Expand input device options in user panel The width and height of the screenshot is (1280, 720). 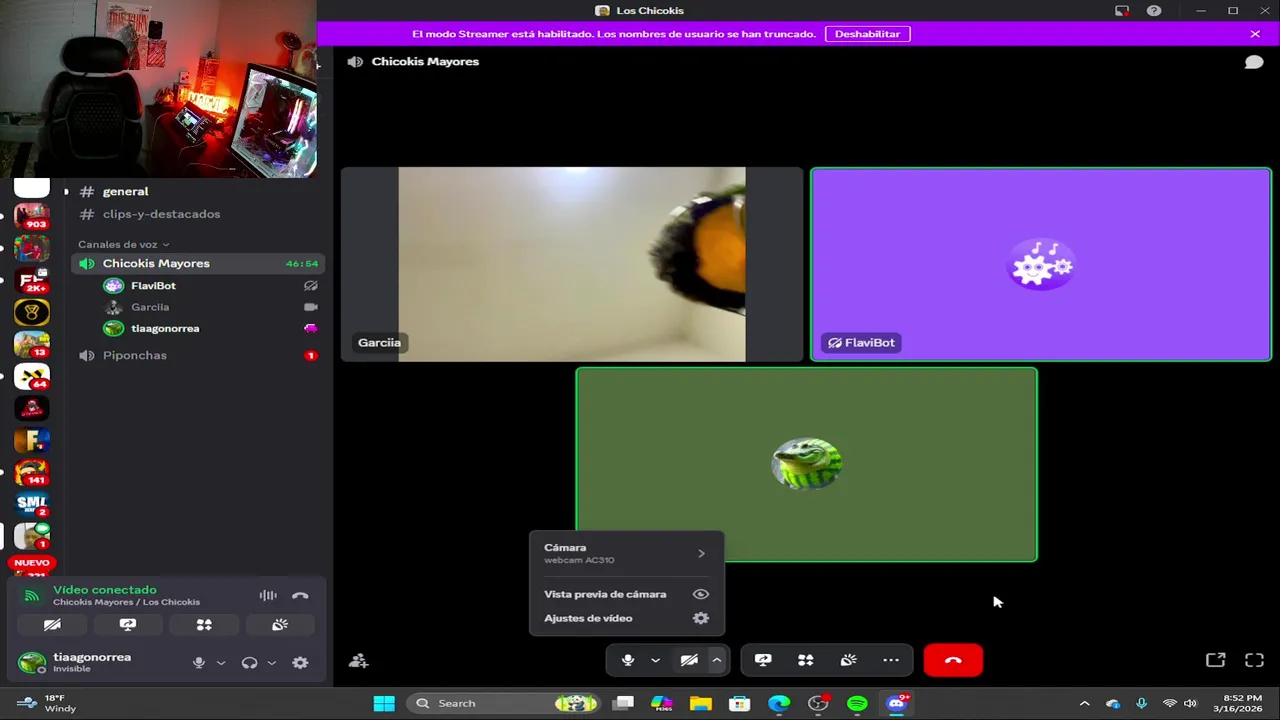point(221,663)
